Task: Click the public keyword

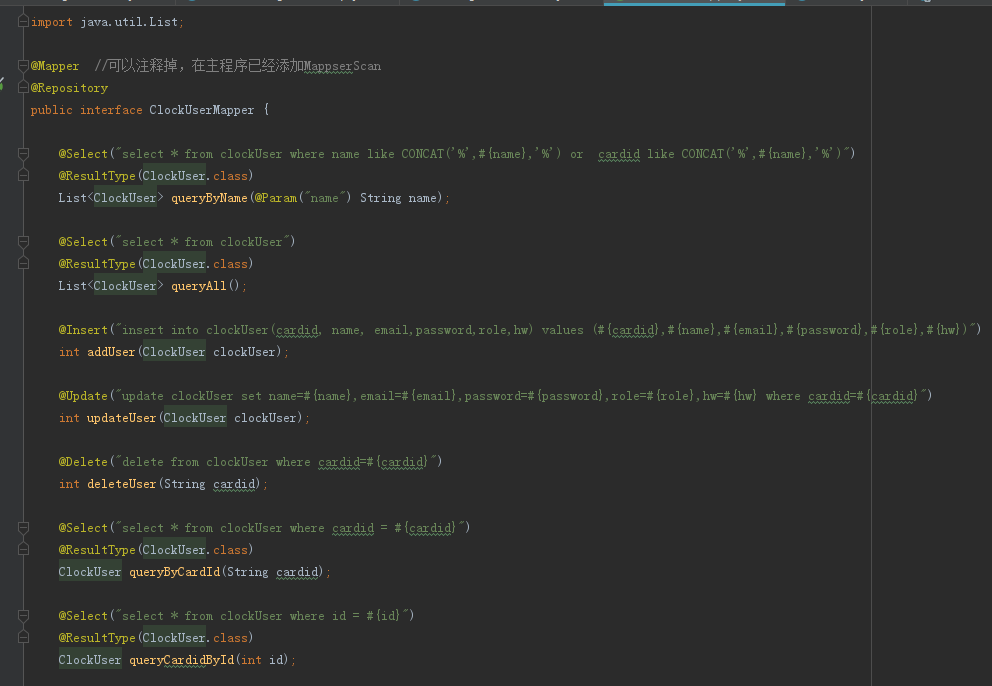Action: 51,110
